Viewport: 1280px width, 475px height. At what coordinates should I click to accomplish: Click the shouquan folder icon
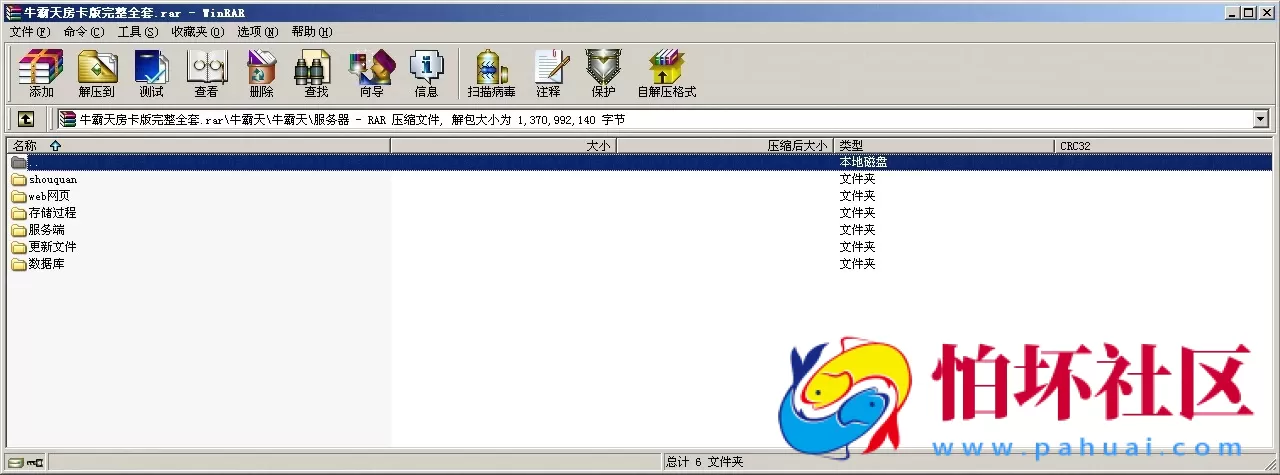click(x=18, y=180)
